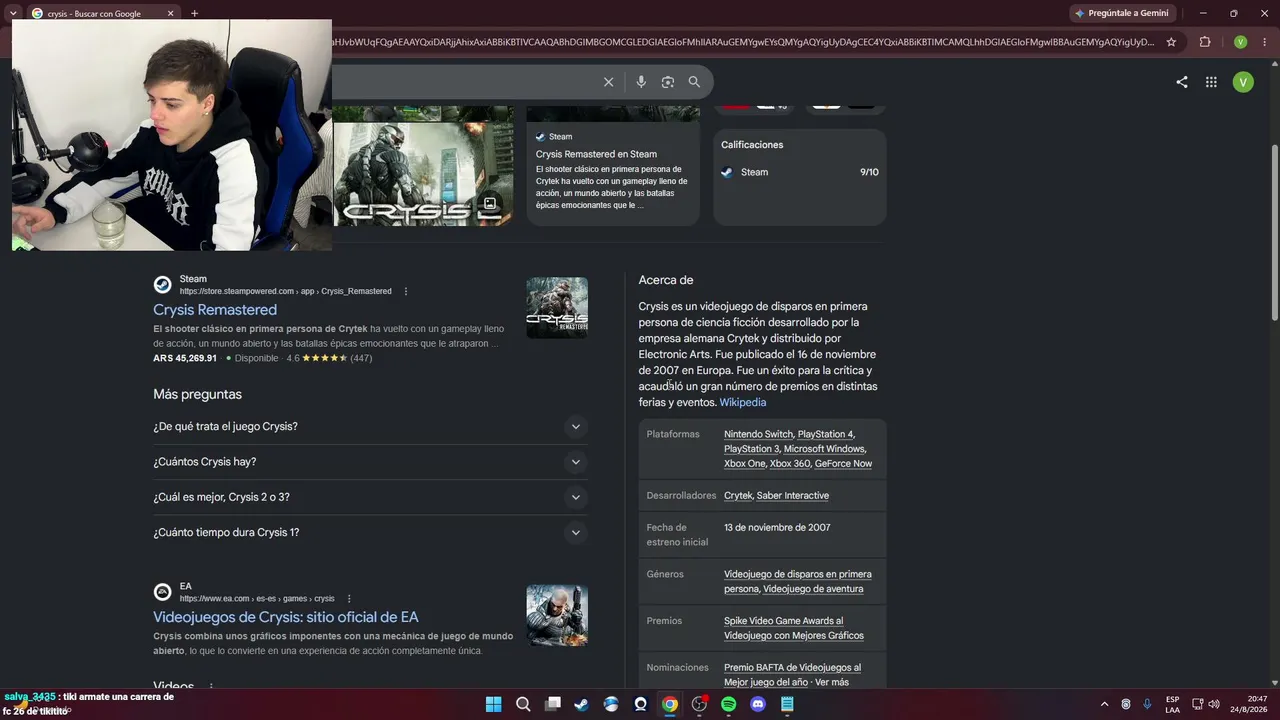Screen dimensions: 1280x720
Task: Show hidden system tray icons
Action: coord(1104,704)
